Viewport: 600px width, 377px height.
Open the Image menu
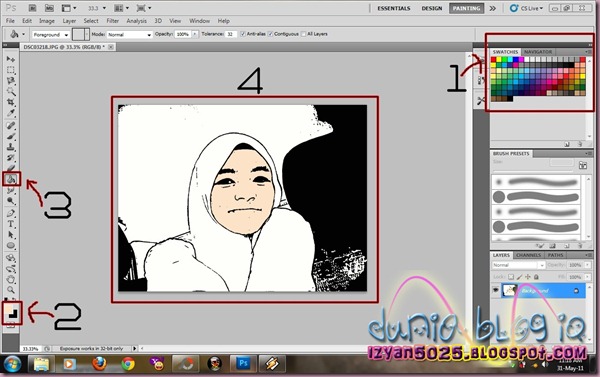(x=47, y=21)
